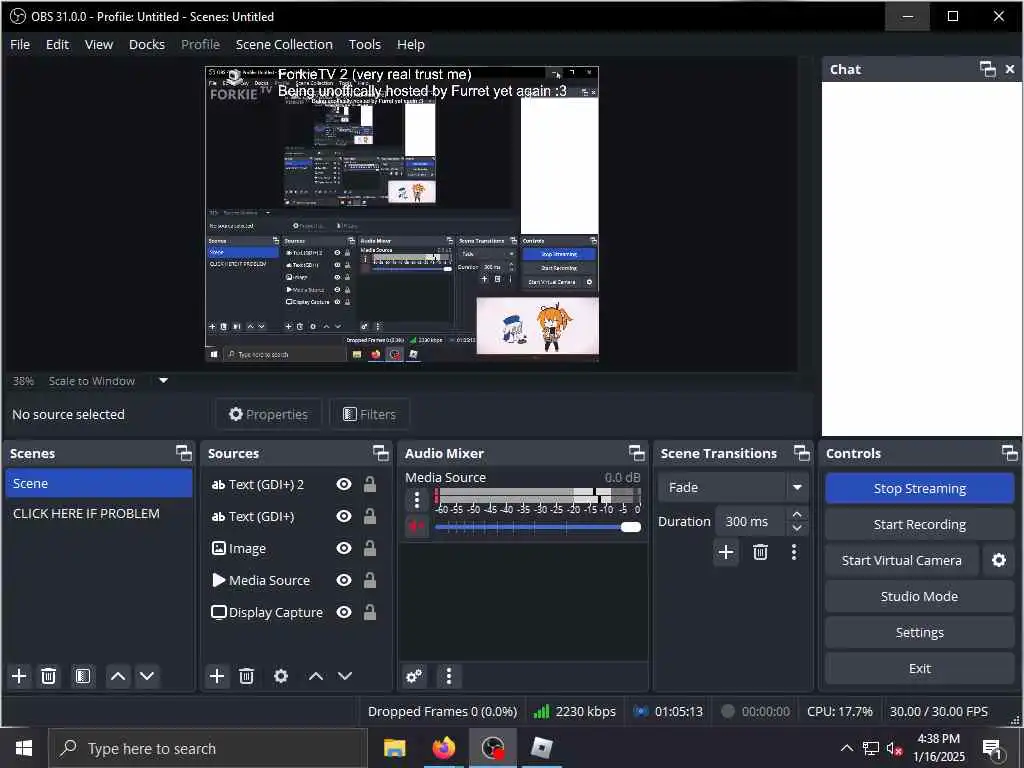Screen dimensions: 1024x768
Task: Undock the Audio Mixer panel
Action: click(637, 453)
